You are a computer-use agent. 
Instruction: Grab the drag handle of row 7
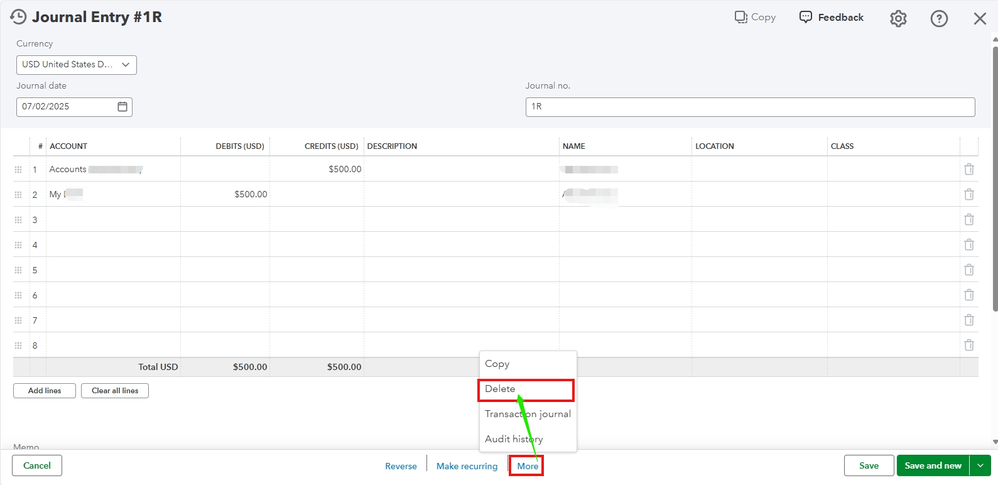pos(18,320)
